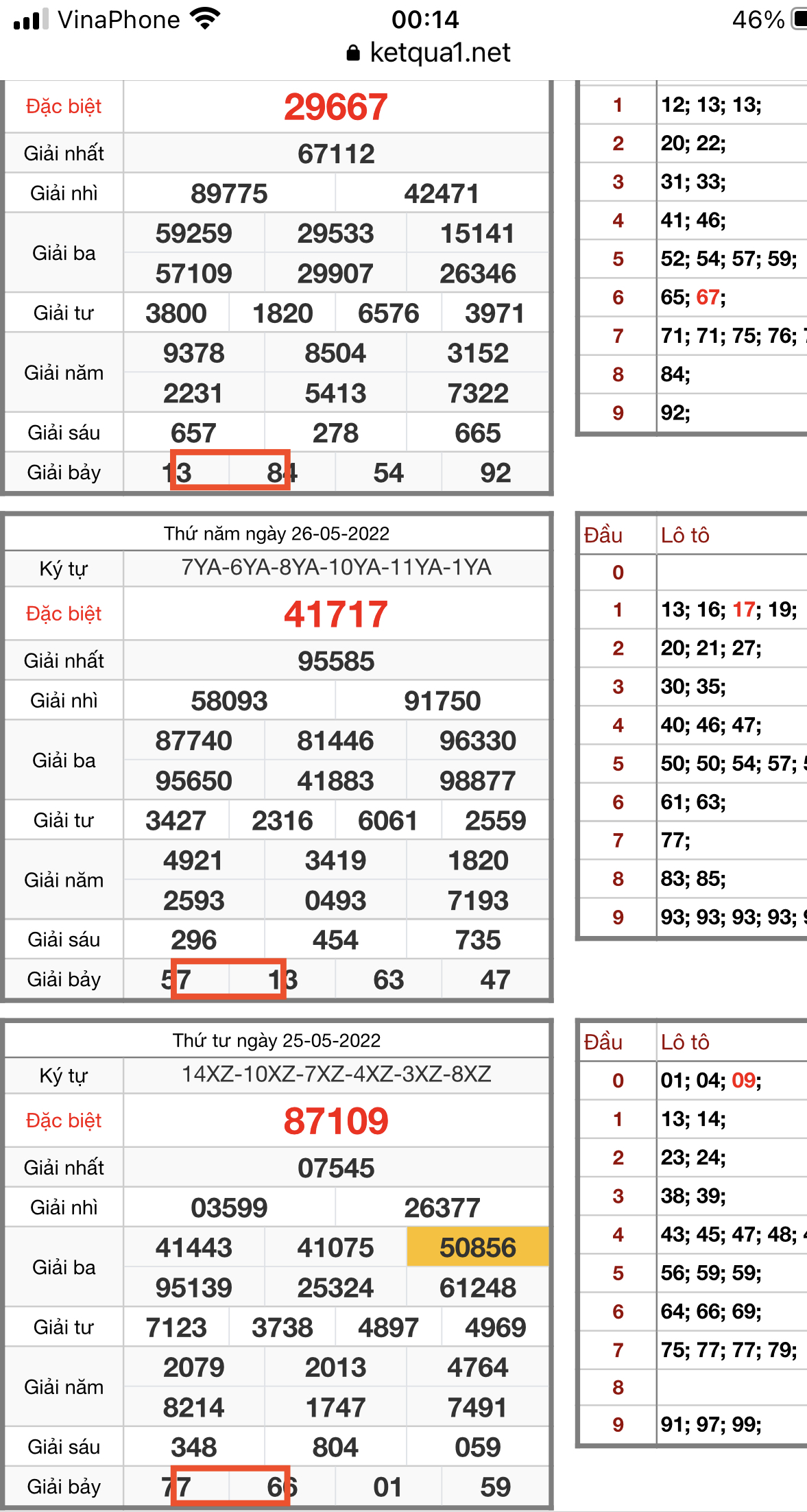Select special prize number 41717
The height and width of the screenshot is (1512, 807).
[x=336, y=614]
